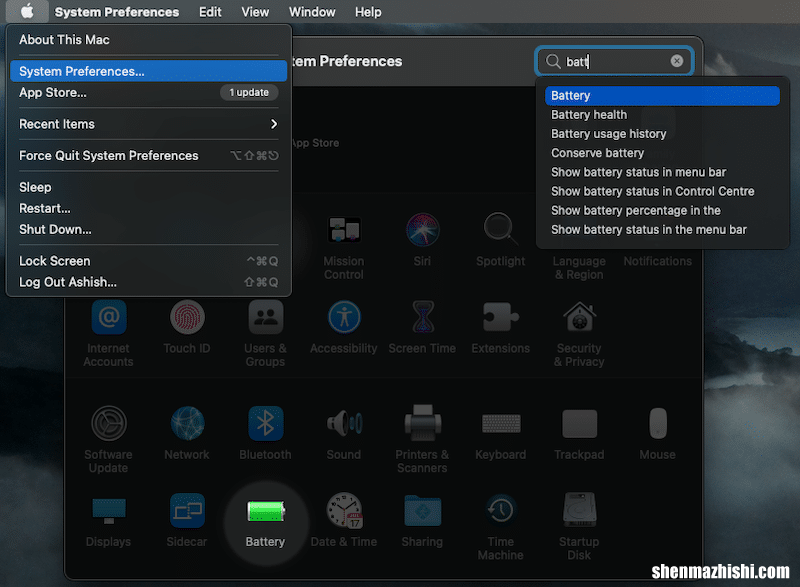This screenshot has width=800, height=587.
Task: Click inside the batt search field
Action: pos(614,61)
